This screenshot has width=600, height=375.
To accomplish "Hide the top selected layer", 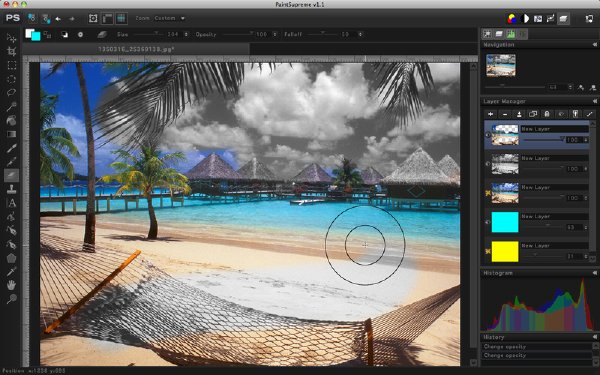I will point(488,135).
